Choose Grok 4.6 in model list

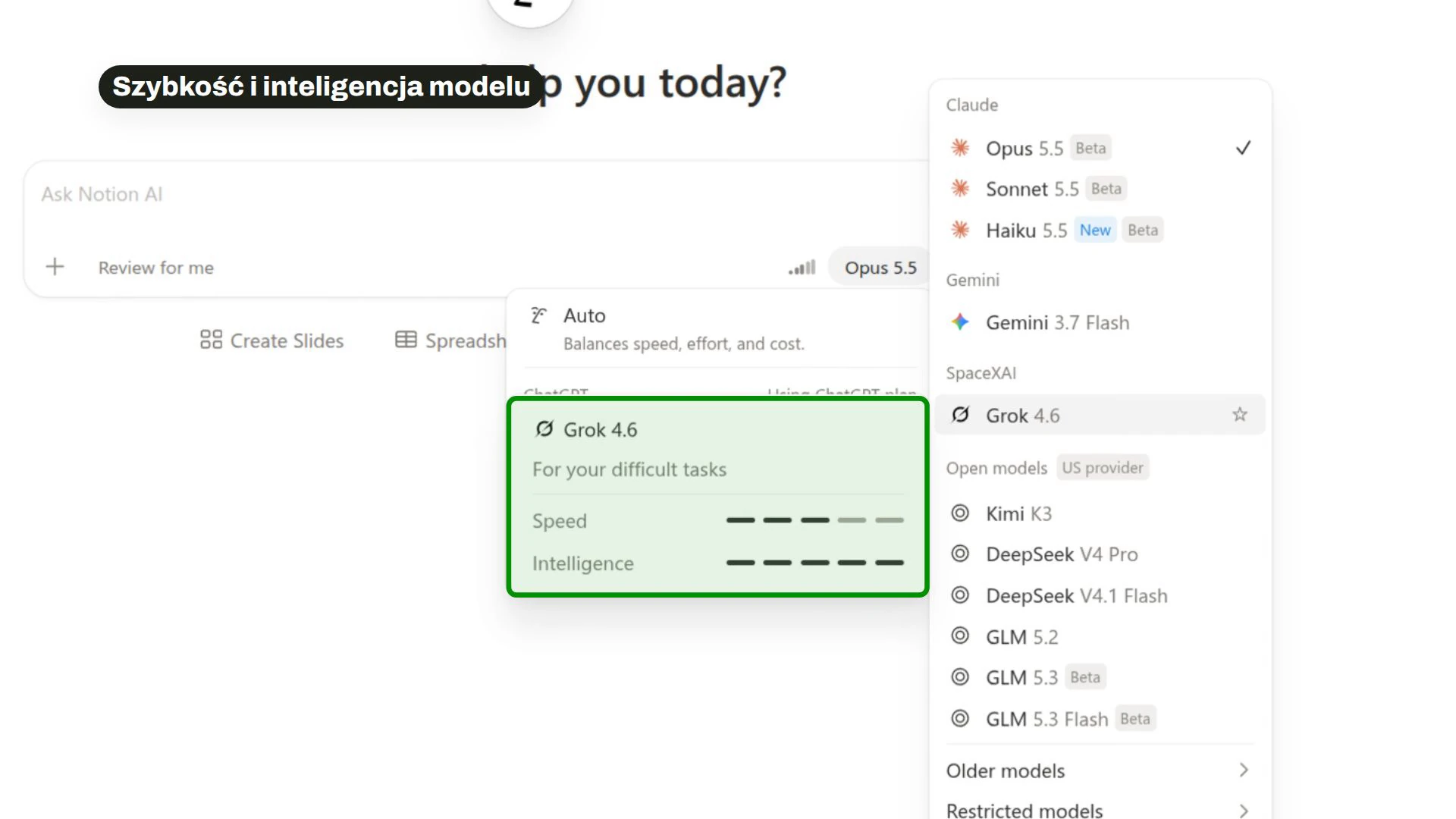pos(1100,415)
